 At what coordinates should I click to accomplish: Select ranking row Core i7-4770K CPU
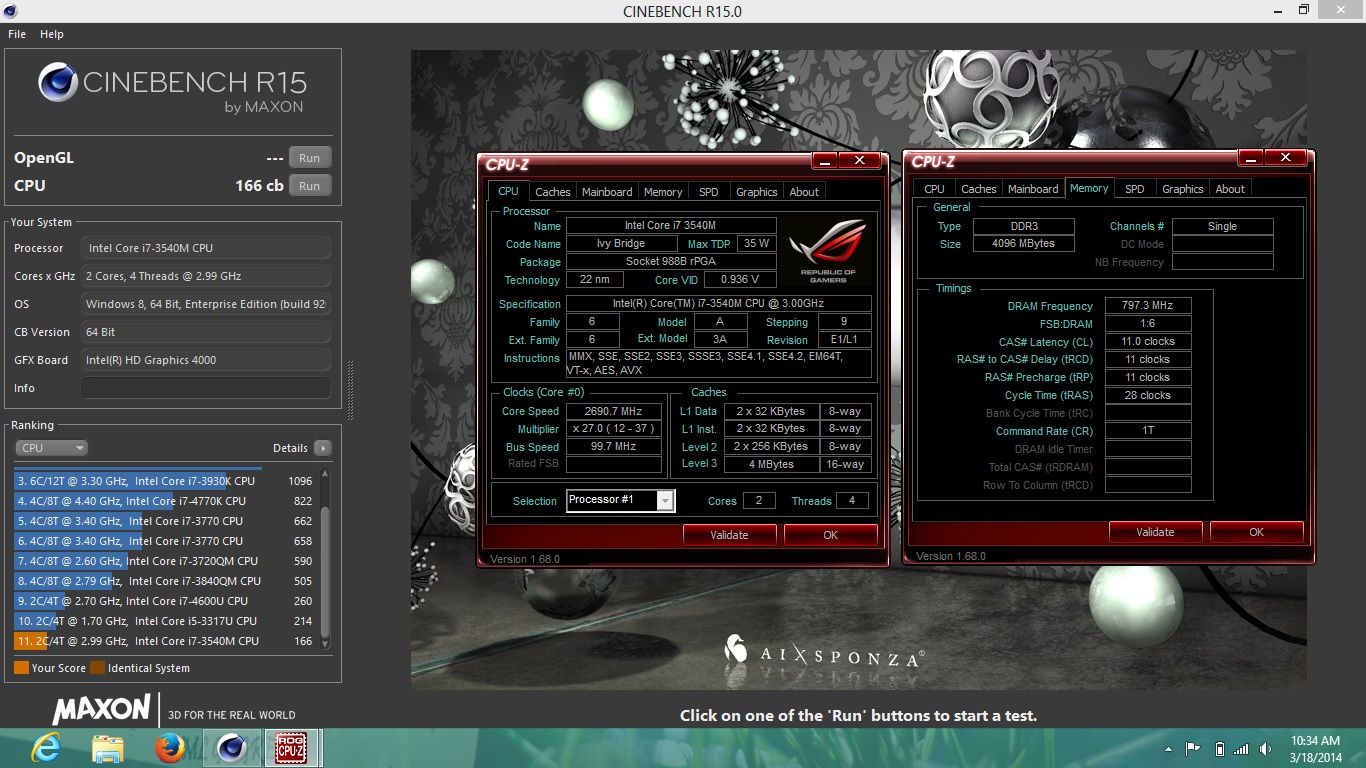coord(164,501)
